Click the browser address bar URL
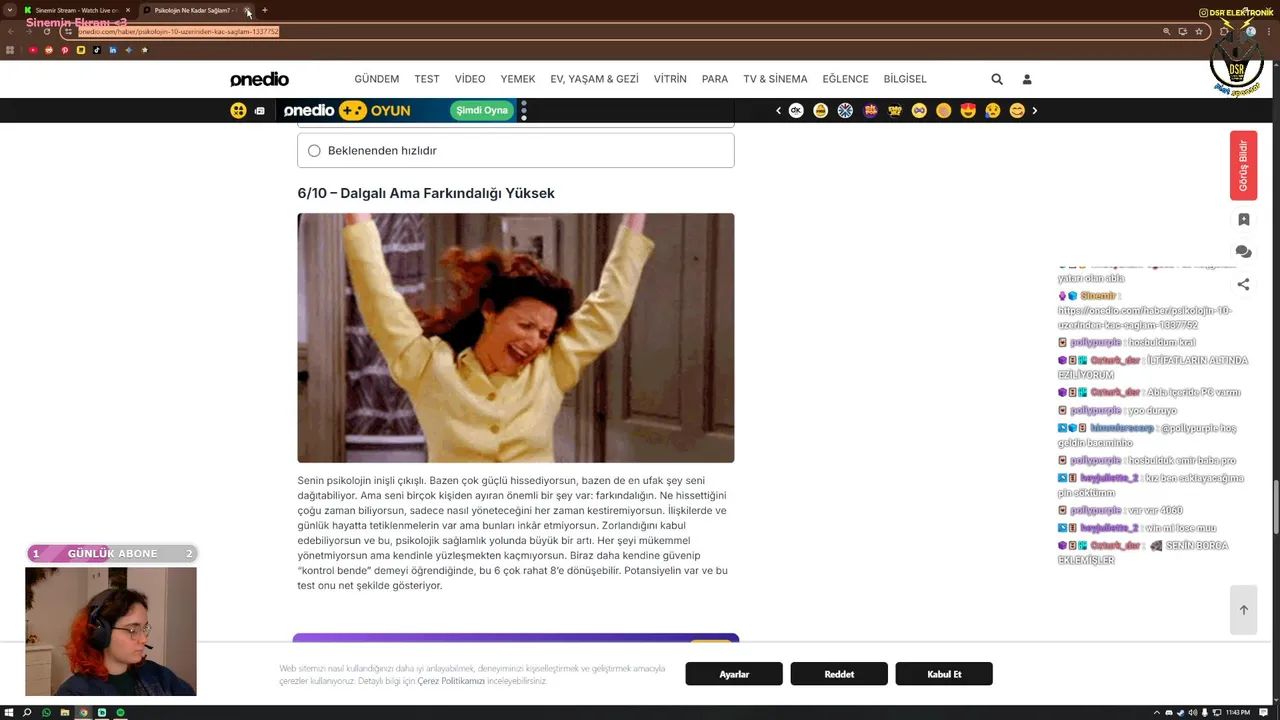 (179, 31)
